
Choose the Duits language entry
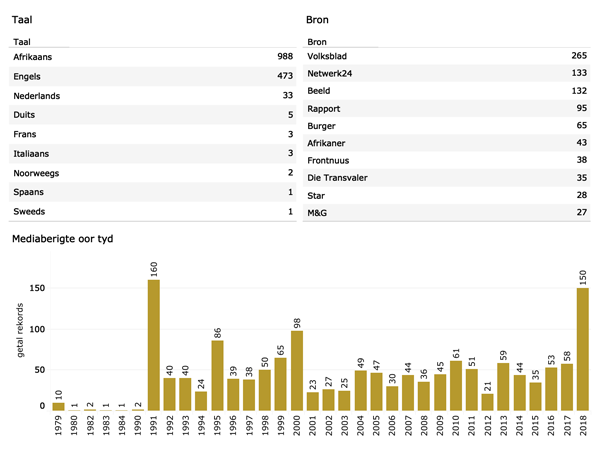tap(150, 115)
